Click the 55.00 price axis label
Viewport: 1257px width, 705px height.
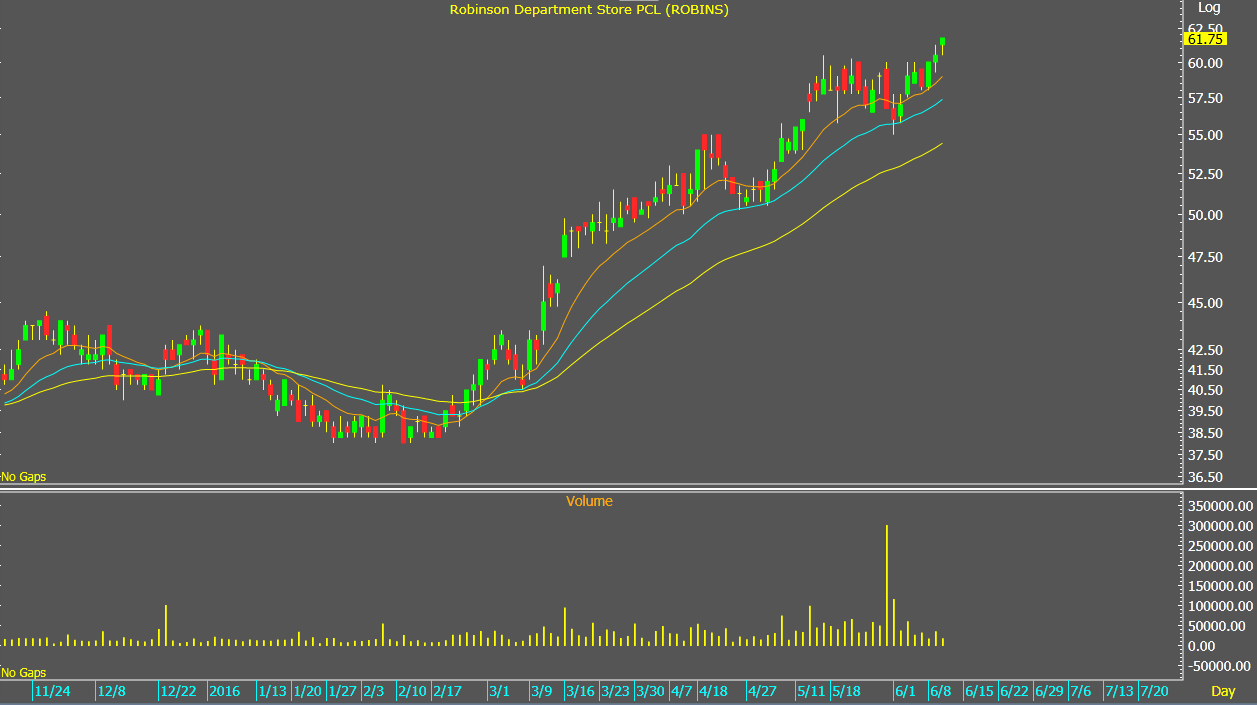1205,135
